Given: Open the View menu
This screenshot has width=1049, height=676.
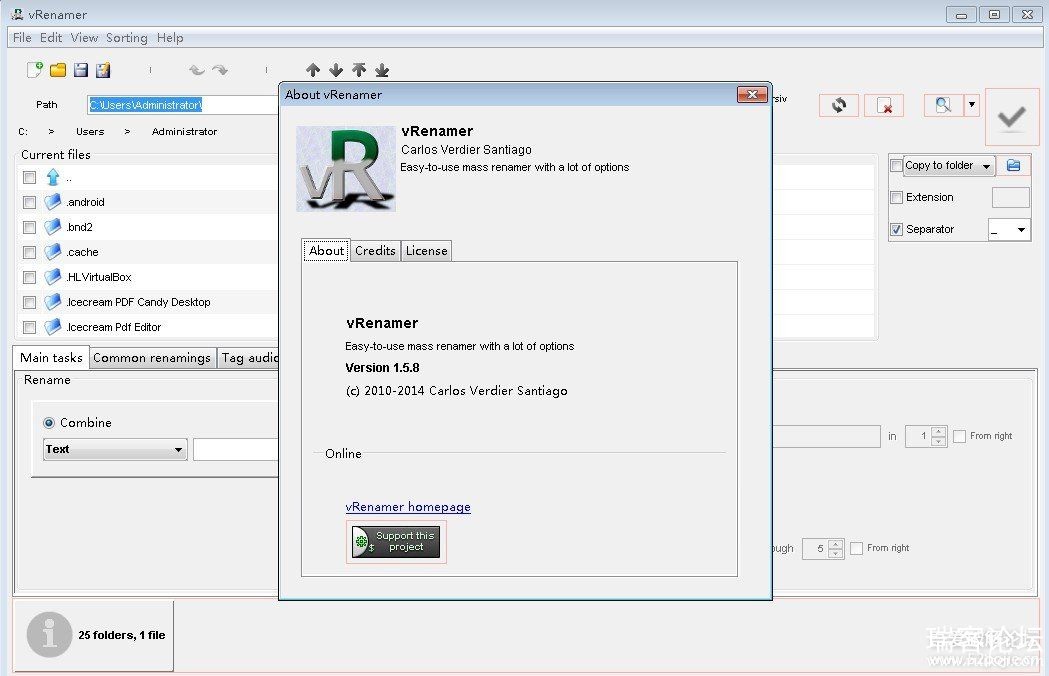Looking at the screenshot, I should (x=84, y=37).
